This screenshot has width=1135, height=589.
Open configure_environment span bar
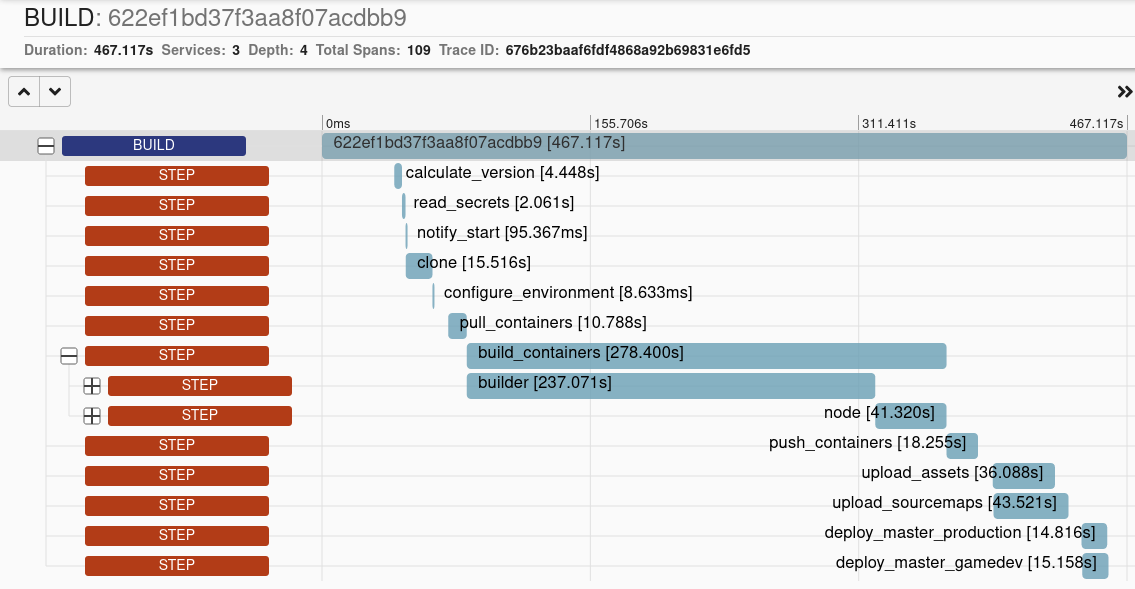click(x=434, y=296)
